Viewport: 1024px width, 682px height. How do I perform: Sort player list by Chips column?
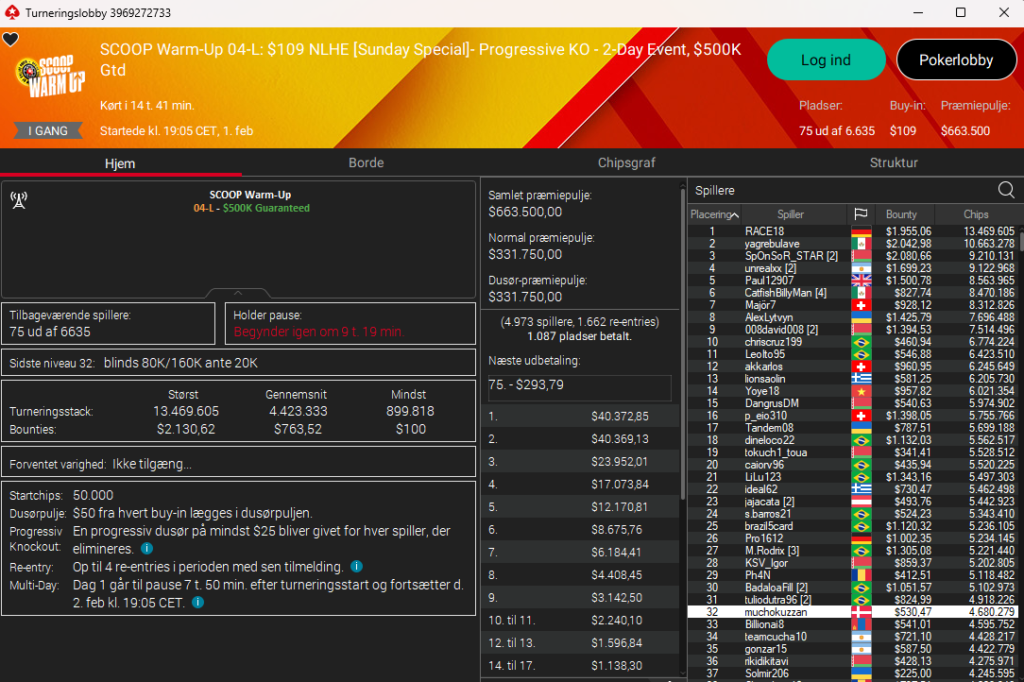click(x=976, y=215)
